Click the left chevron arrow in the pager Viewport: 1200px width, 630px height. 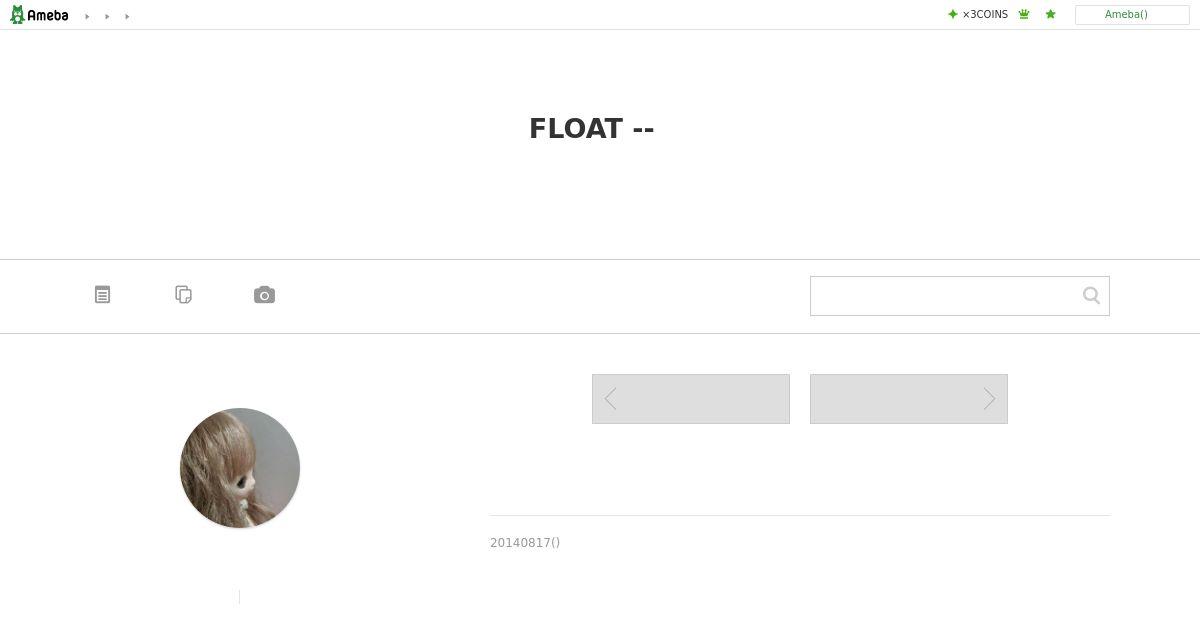610,399
